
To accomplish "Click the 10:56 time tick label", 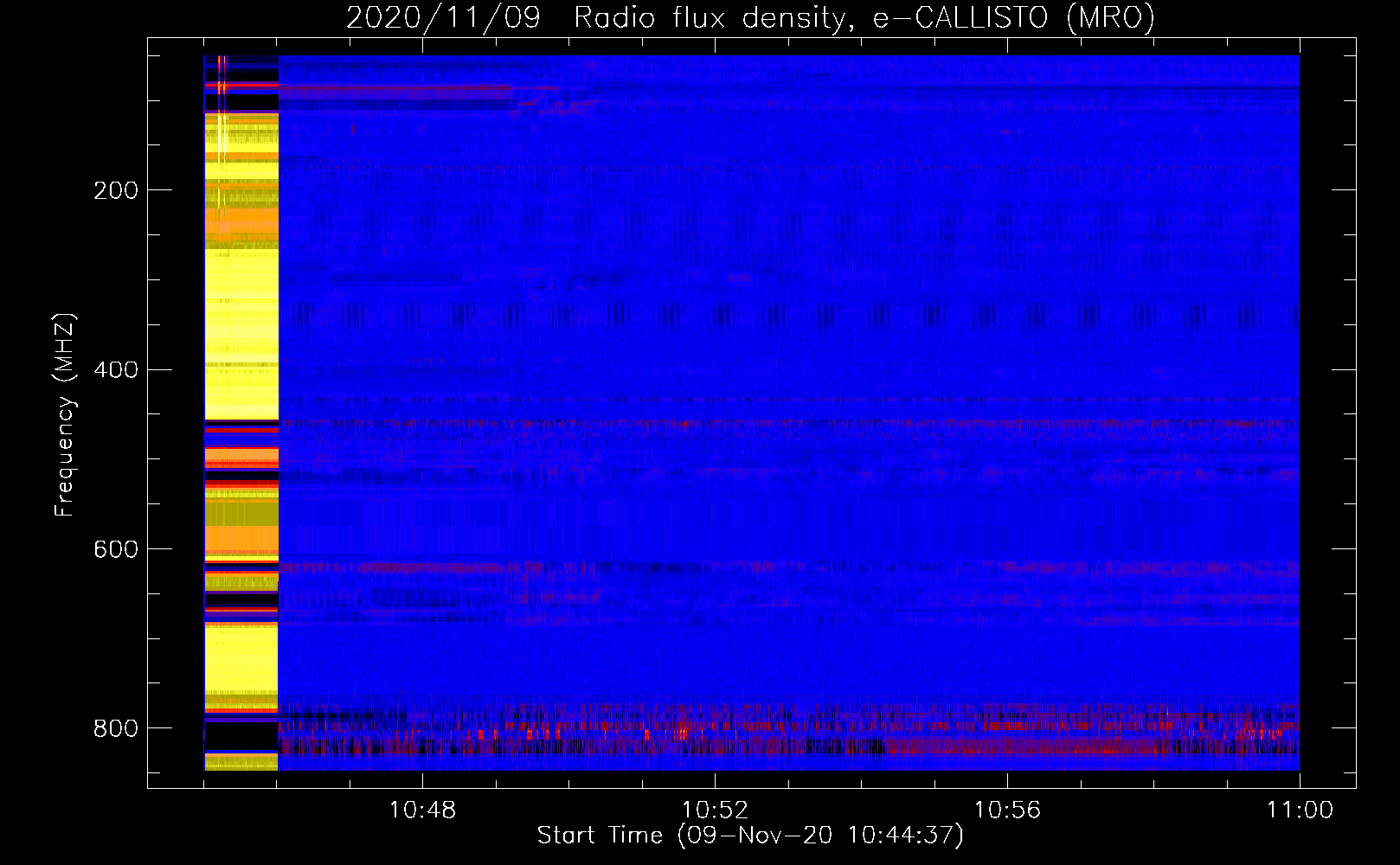I will pyautogui.click(x=1007, y=811).
